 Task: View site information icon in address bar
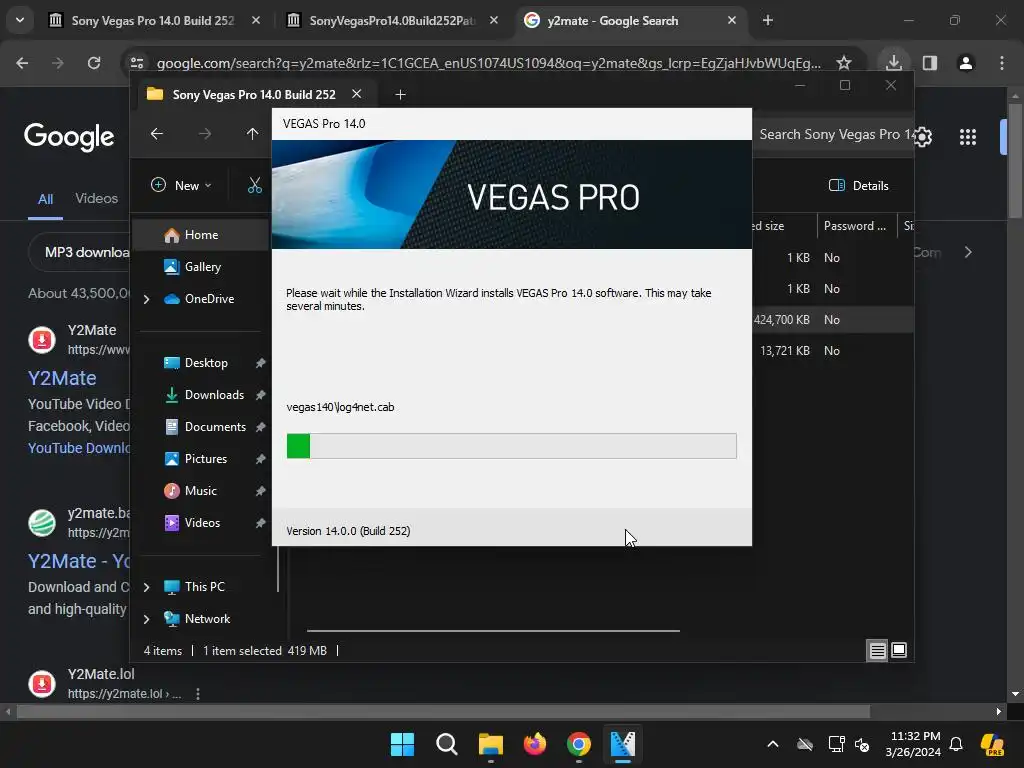(137, 63)
